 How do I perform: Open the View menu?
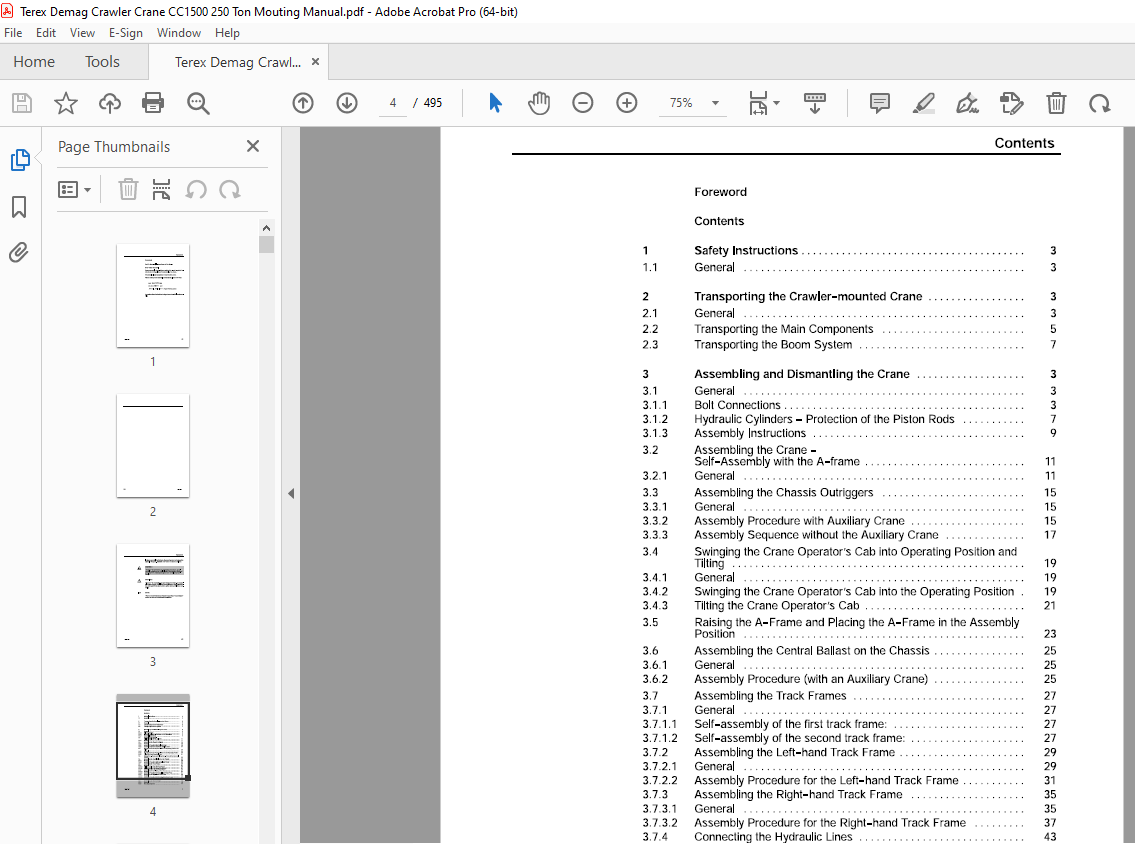point(83,33)
